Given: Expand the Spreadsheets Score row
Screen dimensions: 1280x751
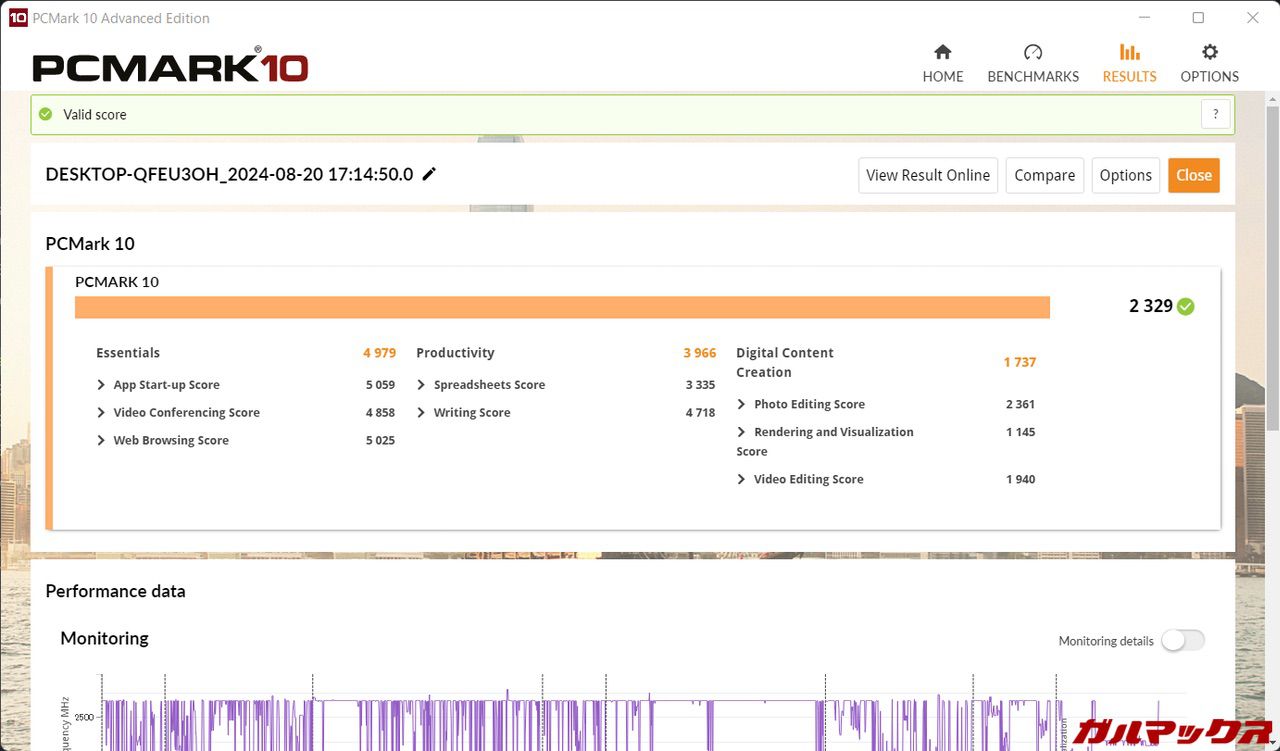Looking at the screenshot, I should 421,385.
